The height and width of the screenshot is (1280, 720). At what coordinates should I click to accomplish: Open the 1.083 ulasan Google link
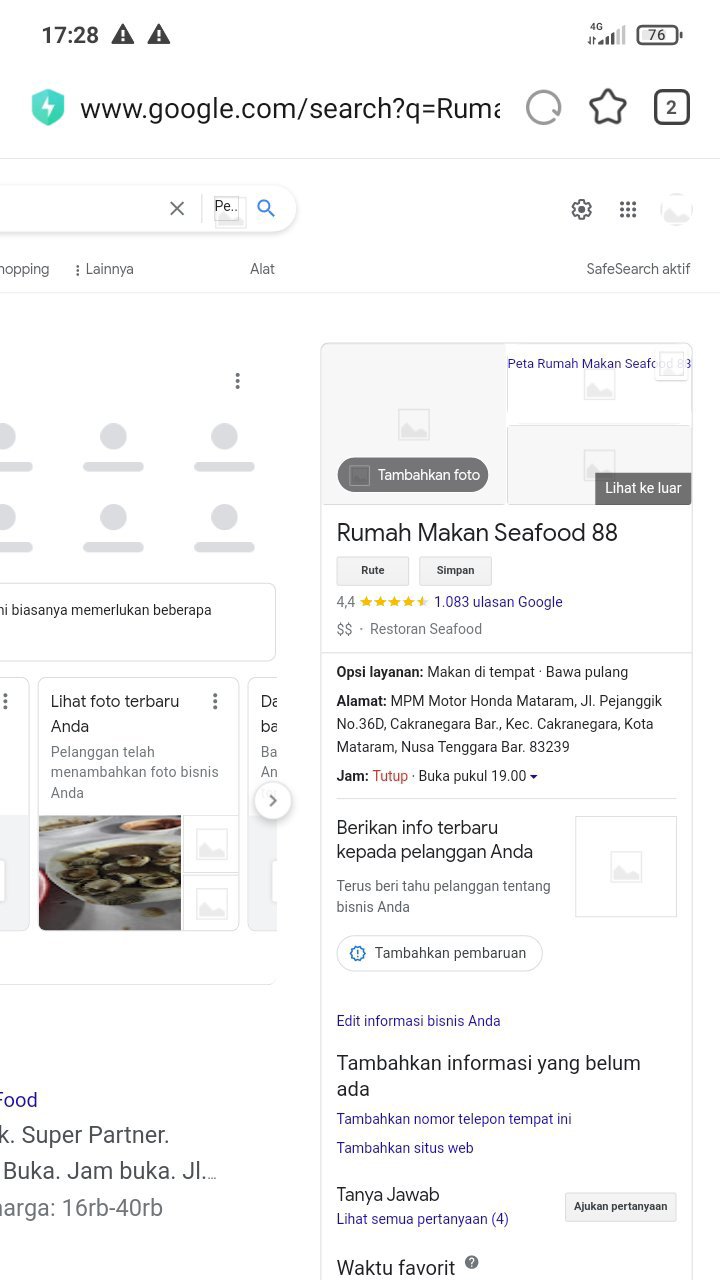[498, 602]
